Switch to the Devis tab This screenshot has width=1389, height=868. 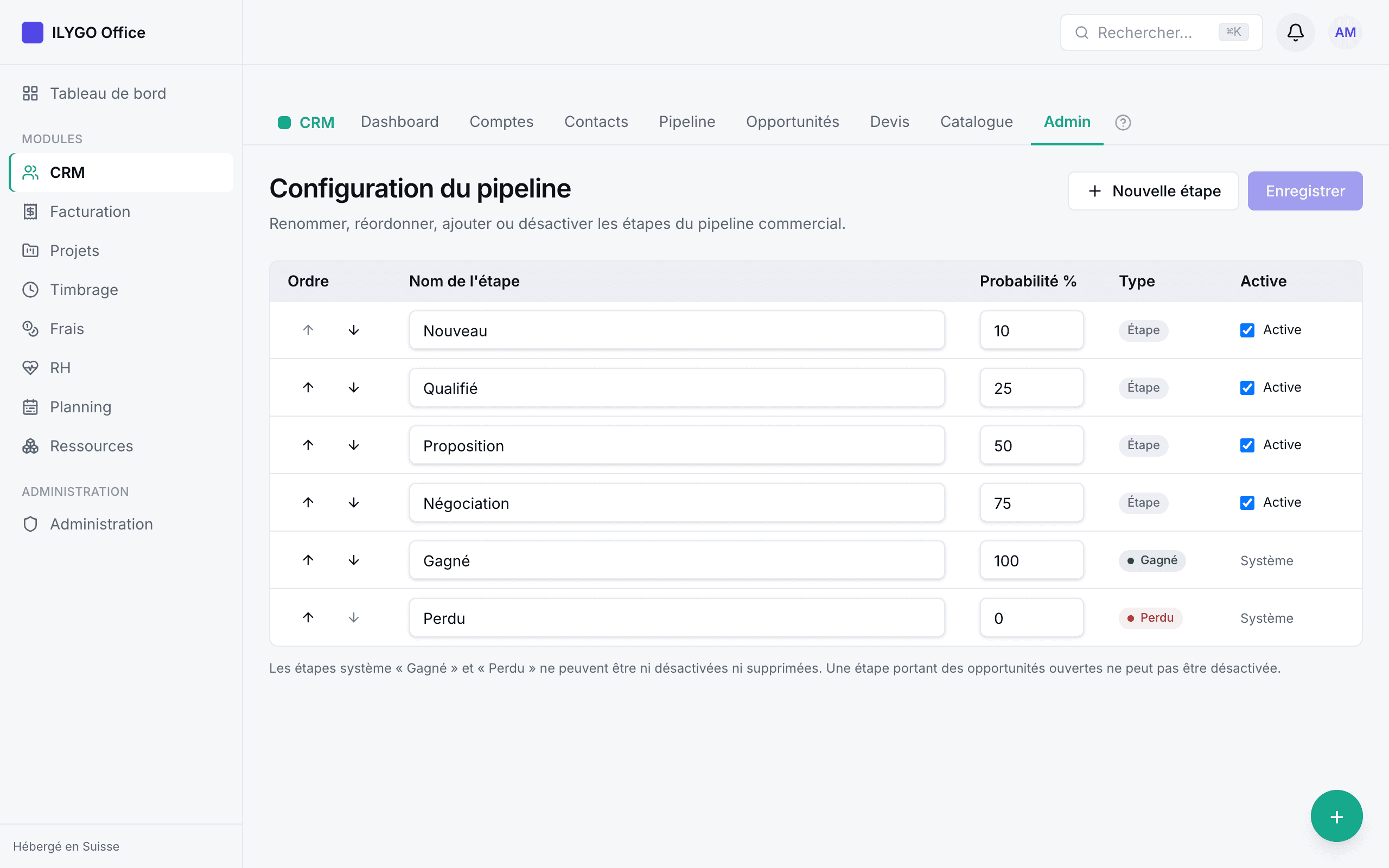coord(889,122)
